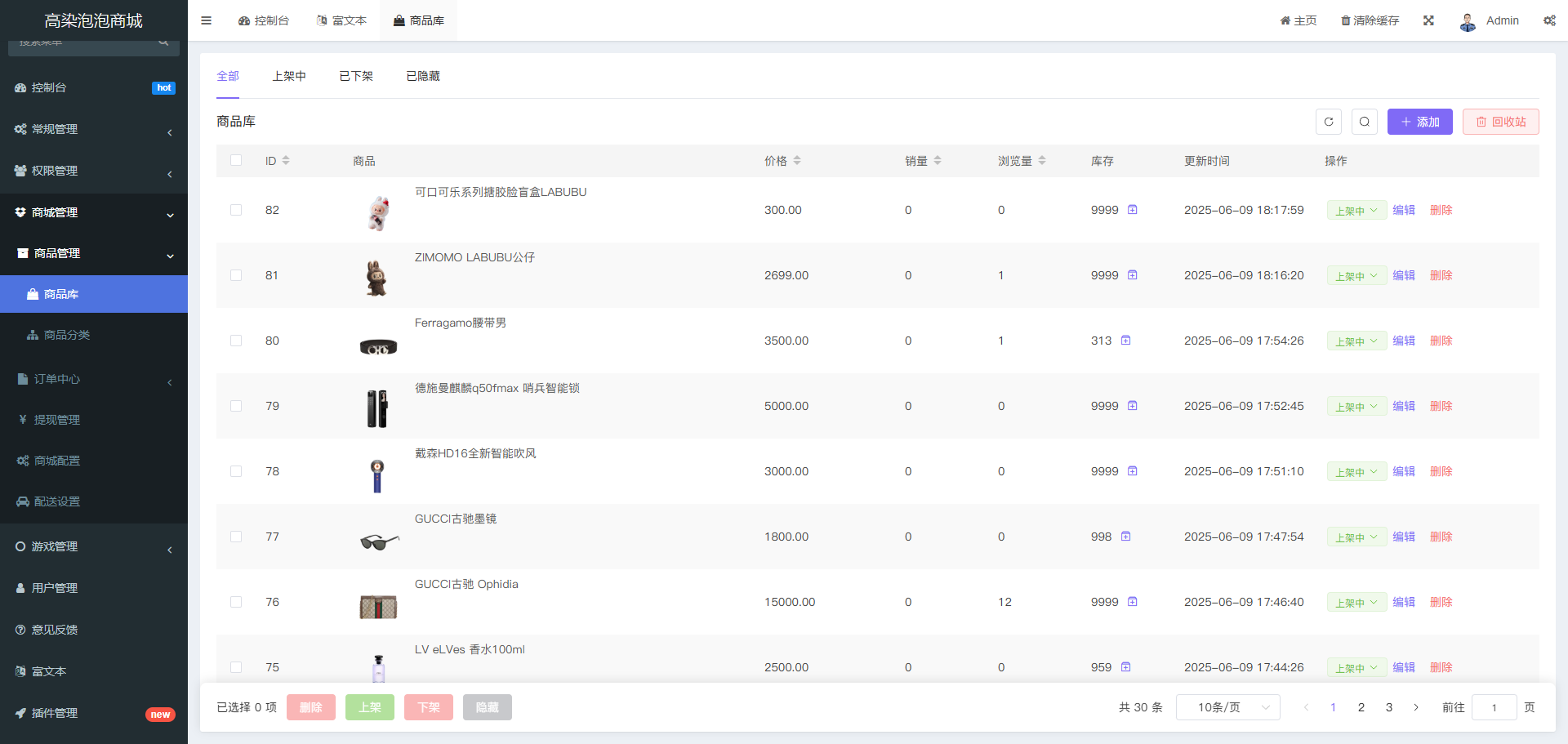Sort by views (浏览量) column arrows

coord(1042,161)
